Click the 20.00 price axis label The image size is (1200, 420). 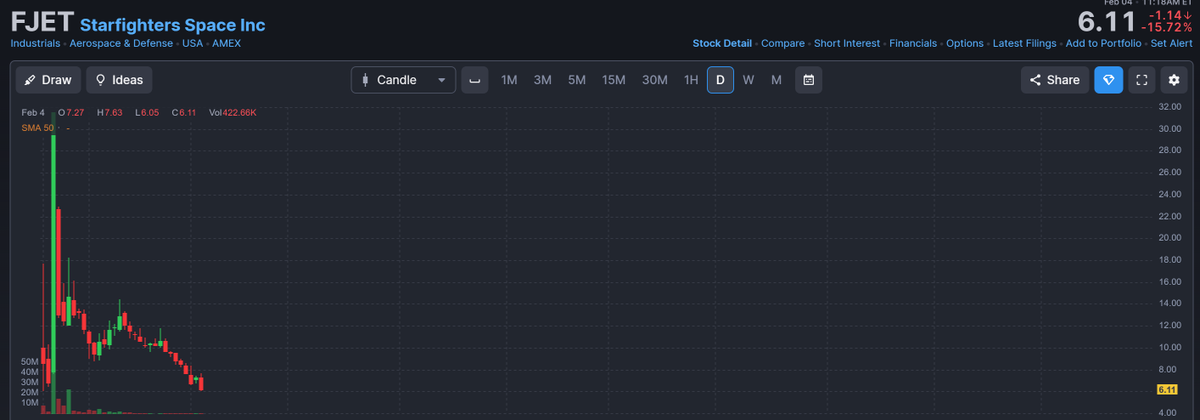[x=1170, y=238]
